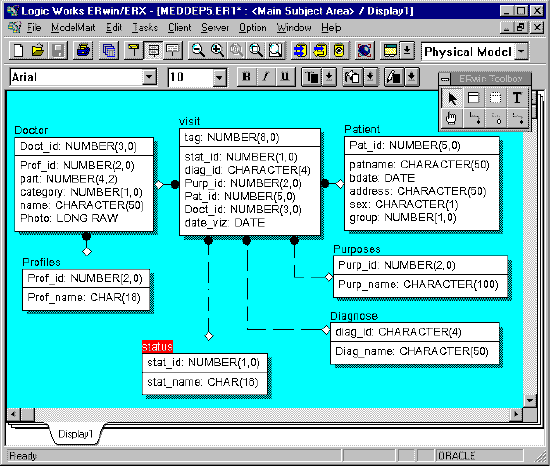Image resolution: width=550 pixels, height=467 pixels.
Task: Open the Server menu
Action: pos(215,28)
